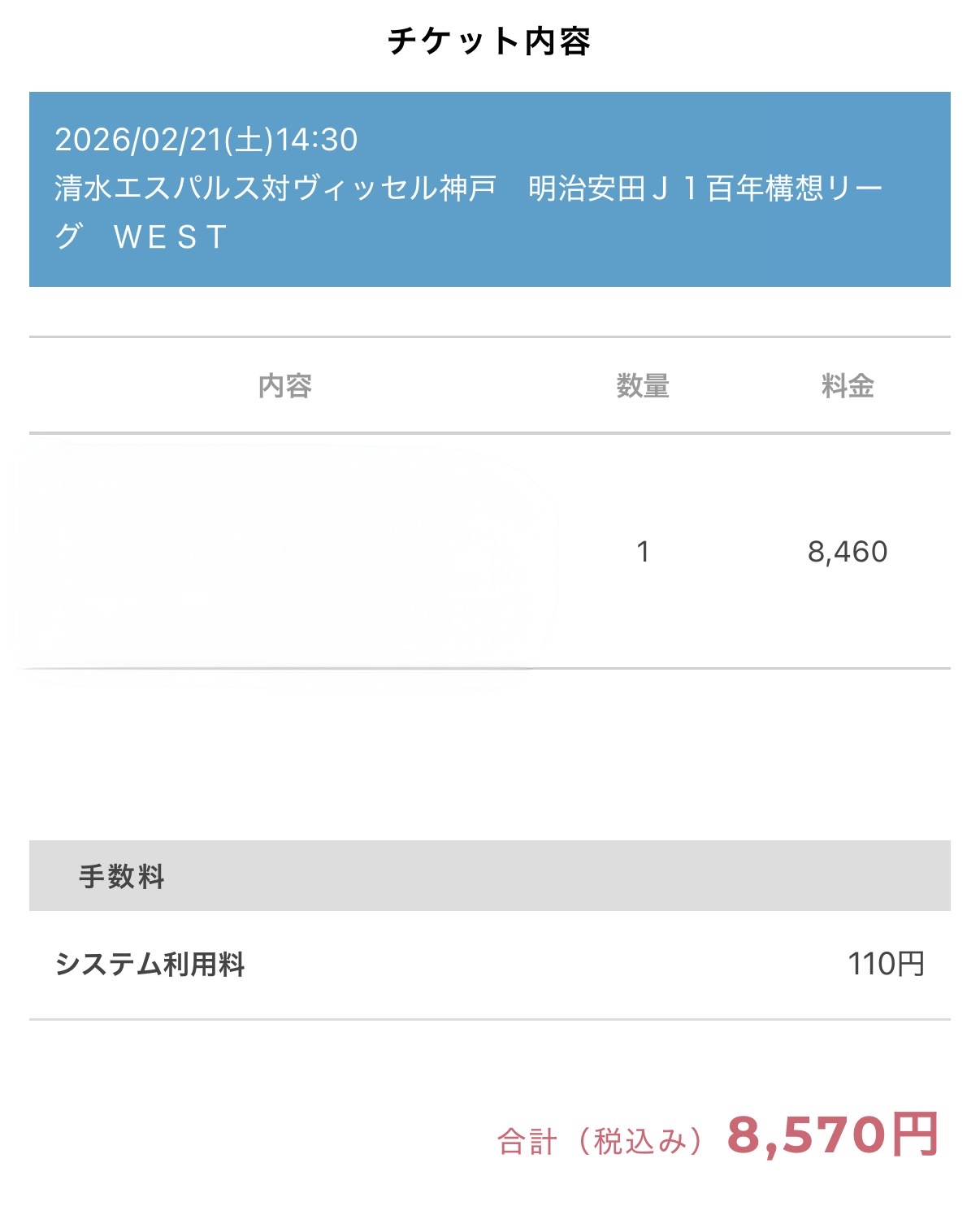Select the 8,570円 total amount
The width and height of the screenshot is (980, 1232).
point(833,1135)
